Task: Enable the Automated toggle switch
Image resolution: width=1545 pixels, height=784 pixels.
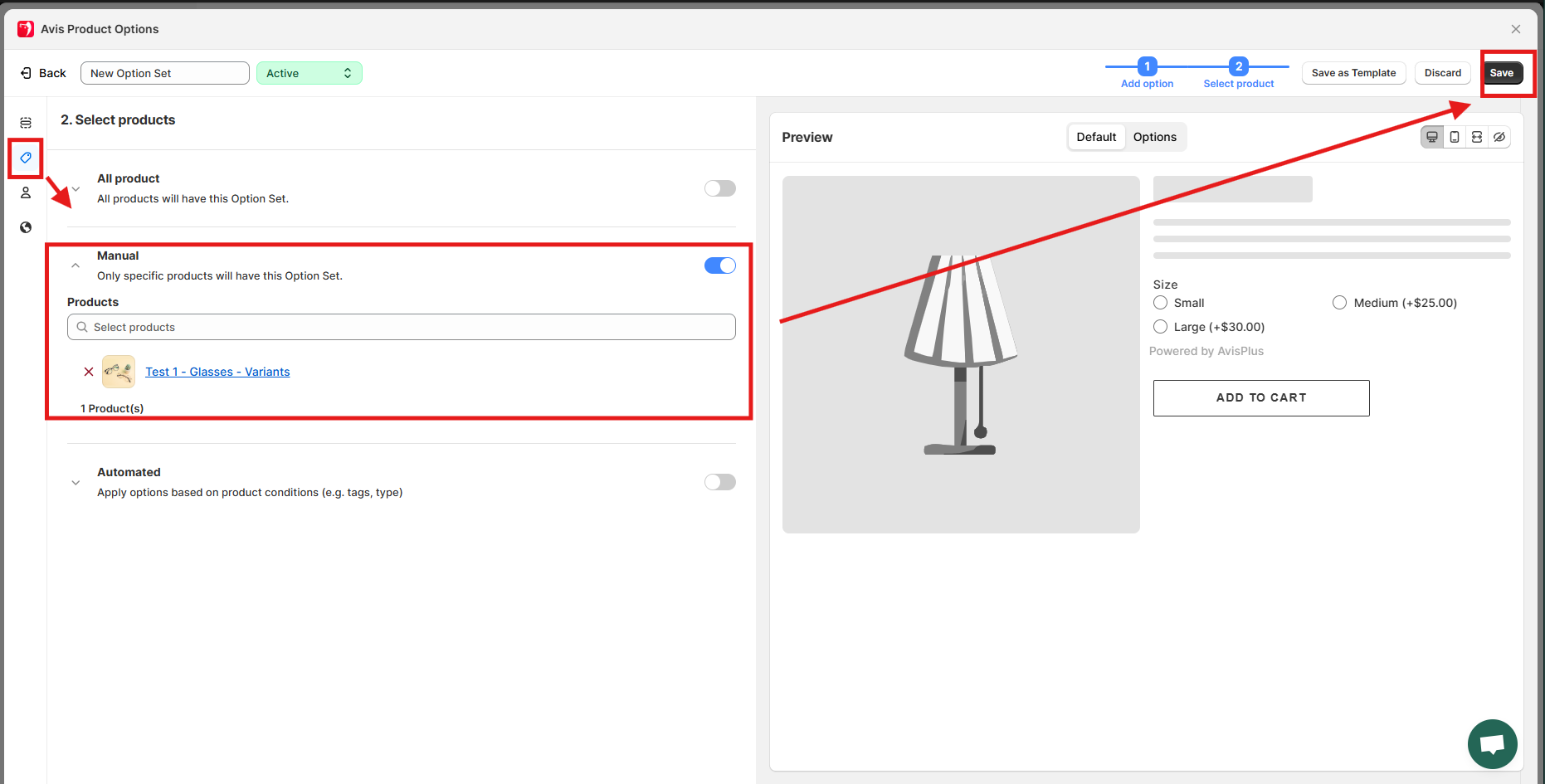Action: click(719, 482)
